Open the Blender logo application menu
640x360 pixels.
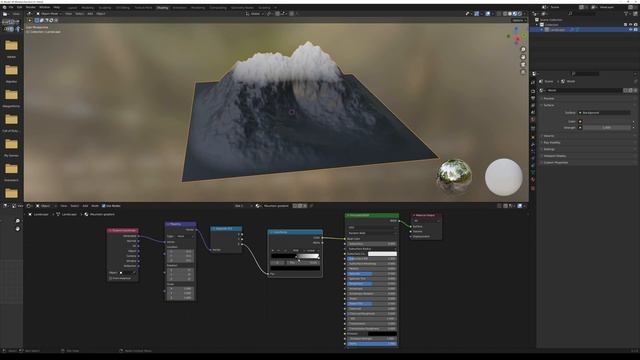4,7
